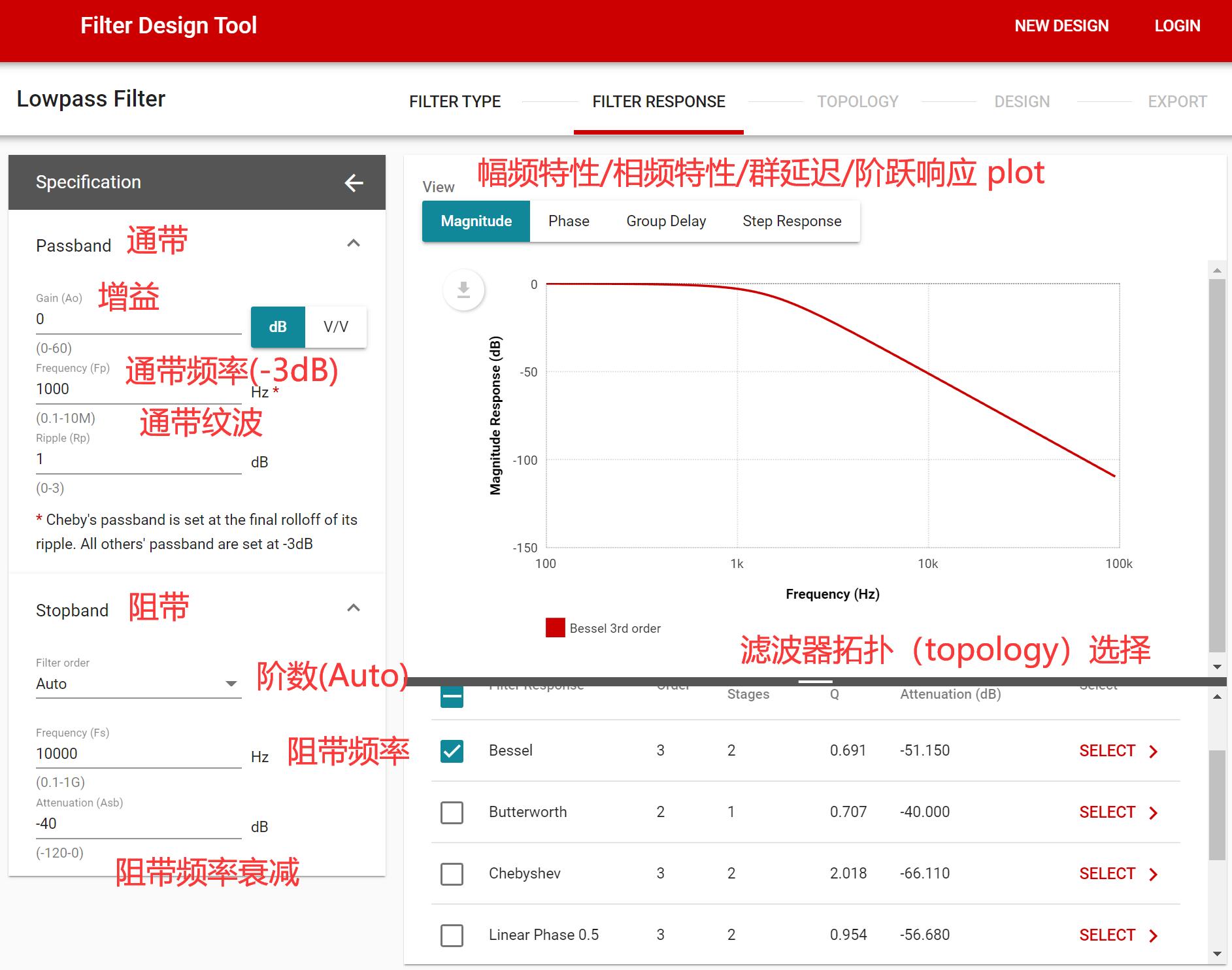Start a NEW DESIGN
Image resolution: width=1232 pixels, height=970 pixels.
(x=1061, y=26)
